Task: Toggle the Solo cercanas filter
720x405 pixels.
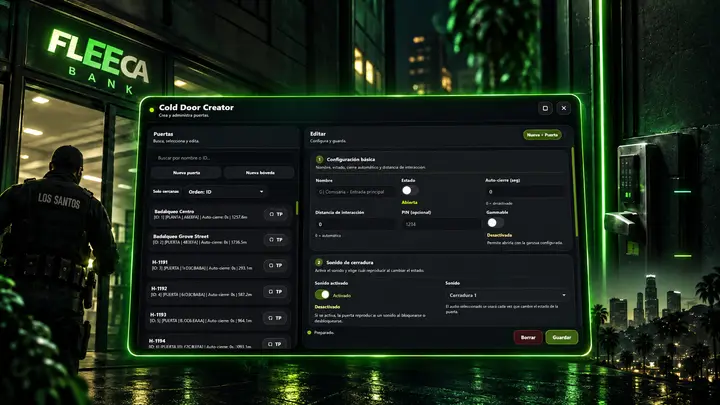Action: (166, 191)
